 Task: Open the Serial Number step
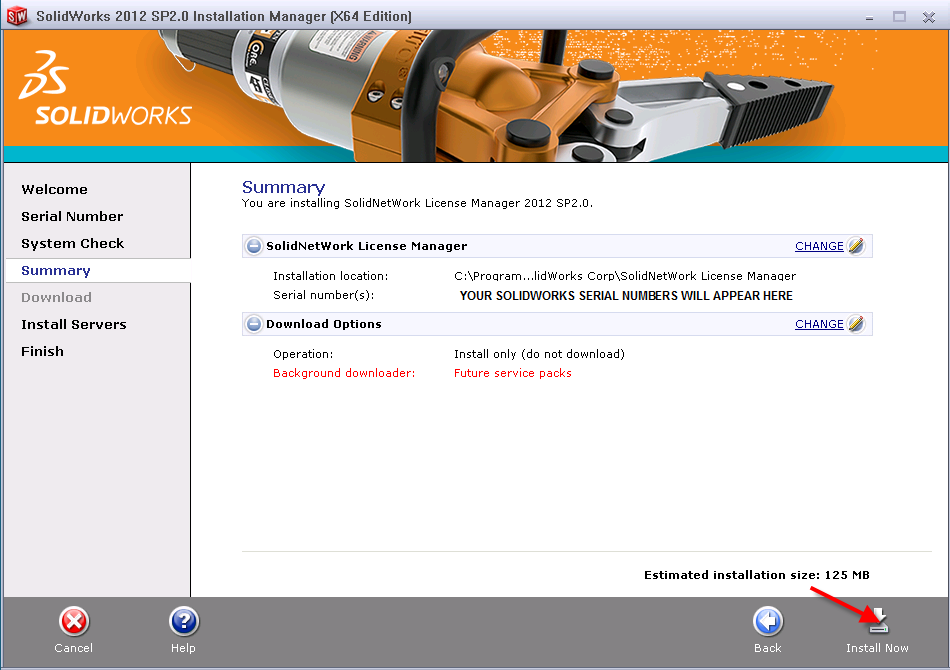[x=72, y=216]
